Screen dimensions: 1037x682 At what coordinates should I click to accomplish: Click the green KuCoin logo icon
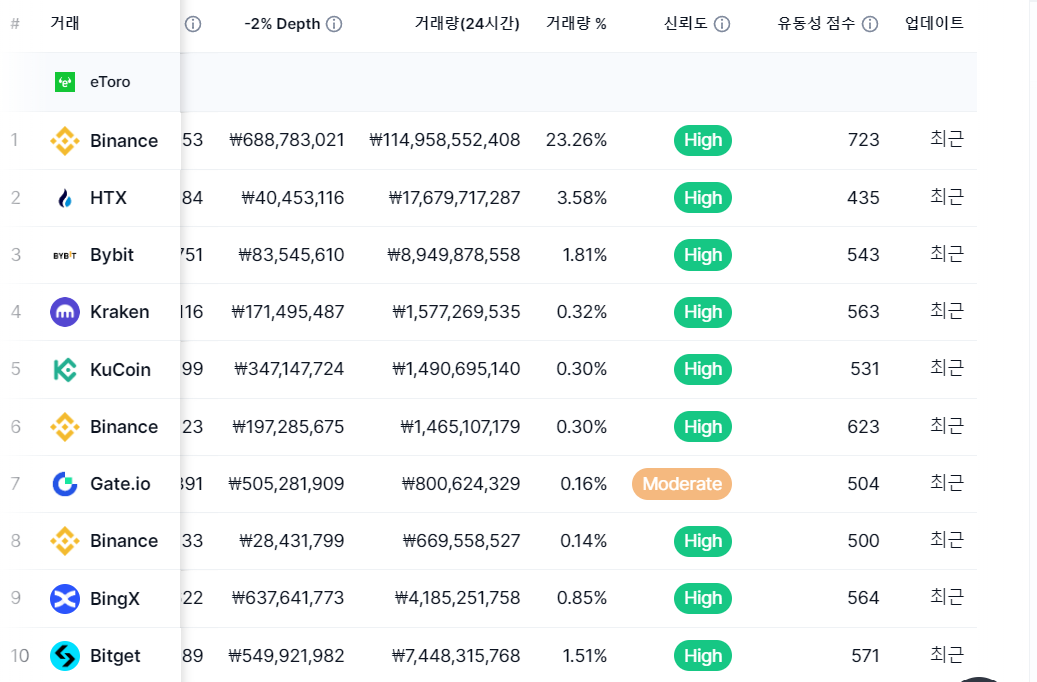pyautogui.click(x=65, y=369)
